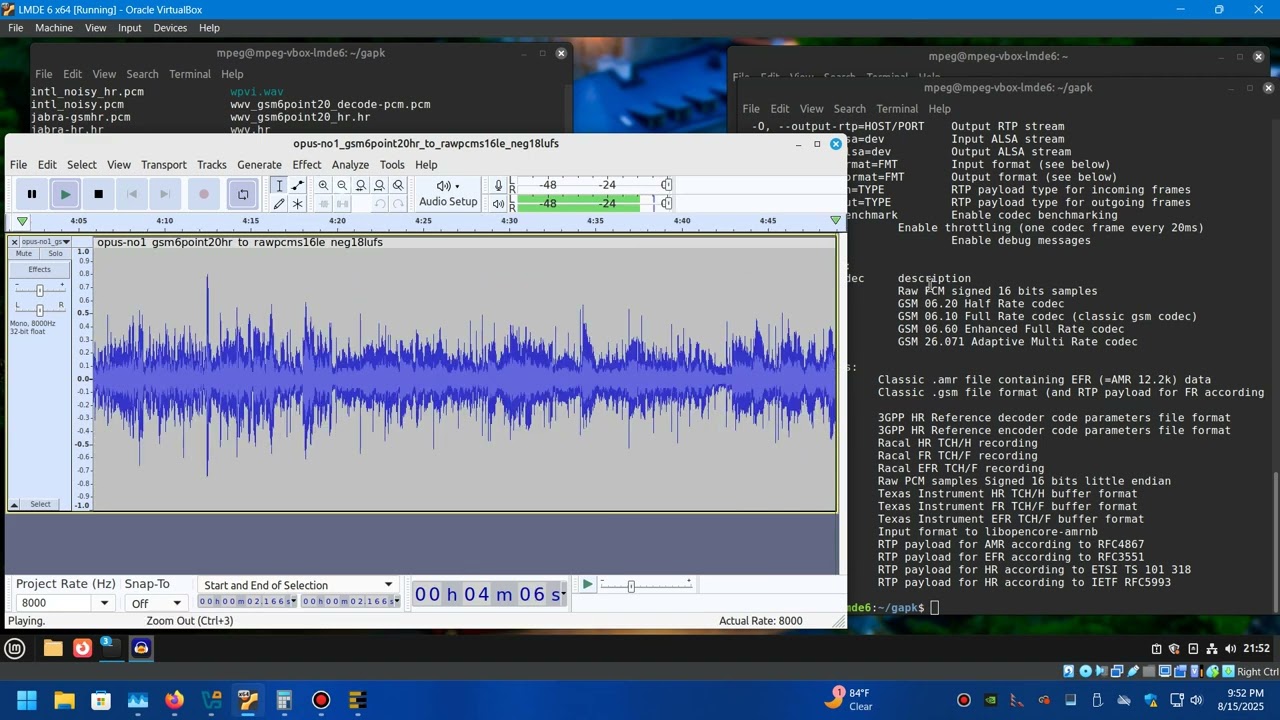Adjust the playback speed slider

click(x=631, y=585)
